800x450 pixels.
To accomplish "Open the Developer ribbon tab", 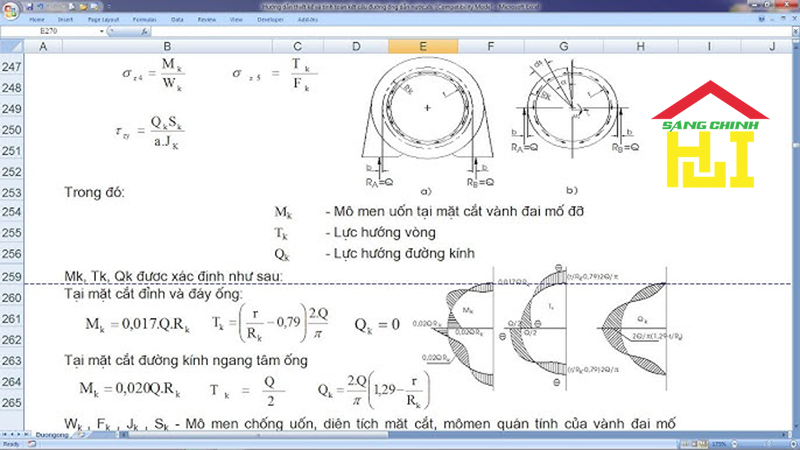I will point(267,19).
